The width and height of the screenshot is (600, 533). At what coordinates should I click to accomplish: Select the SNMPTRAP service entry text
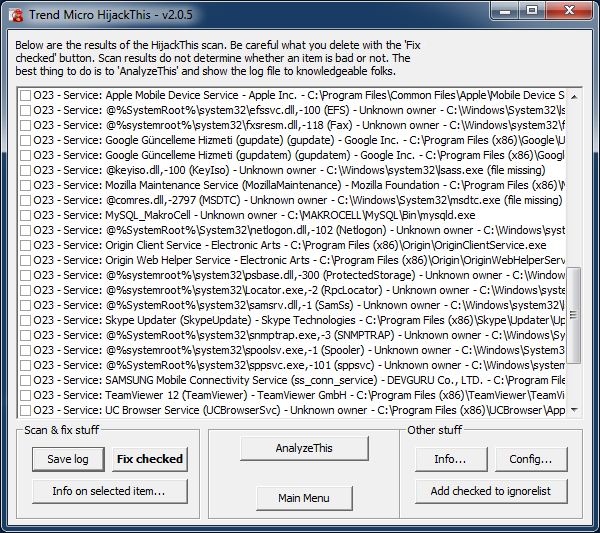tap(299, 335)
